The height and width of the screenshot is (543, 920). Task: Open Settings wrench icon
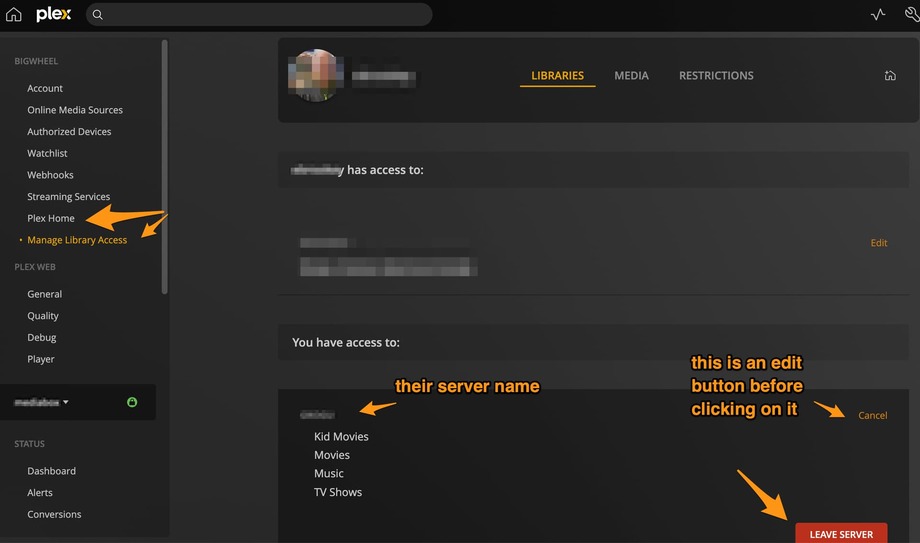(912, 15)
